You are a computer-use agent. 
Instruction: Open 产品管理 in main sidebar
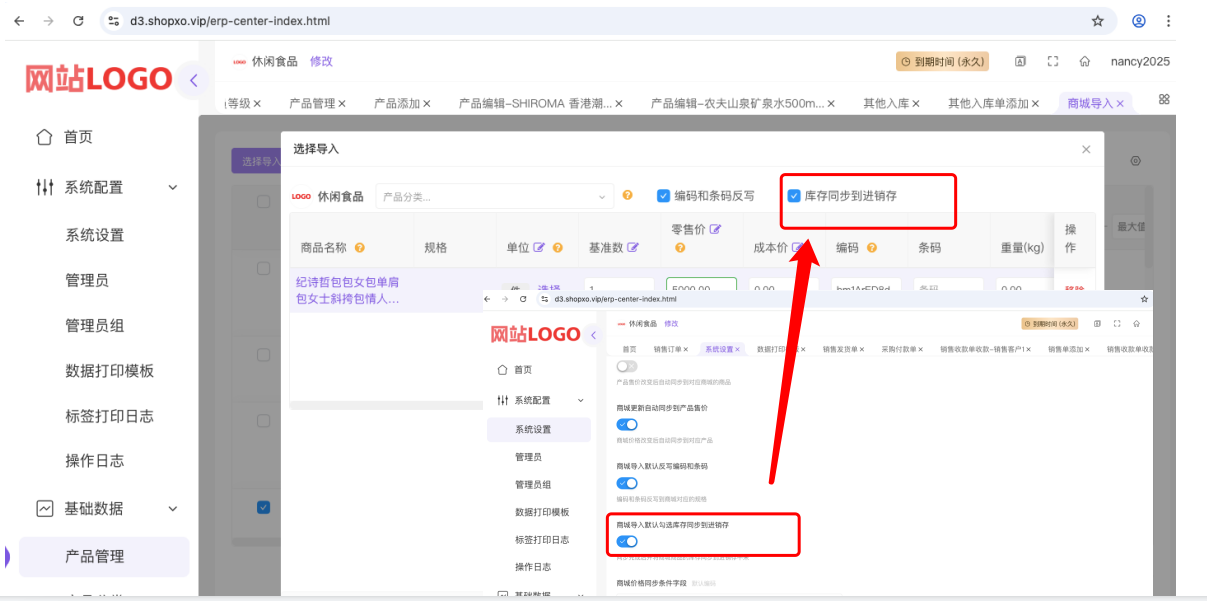click(x=104, y=557)
